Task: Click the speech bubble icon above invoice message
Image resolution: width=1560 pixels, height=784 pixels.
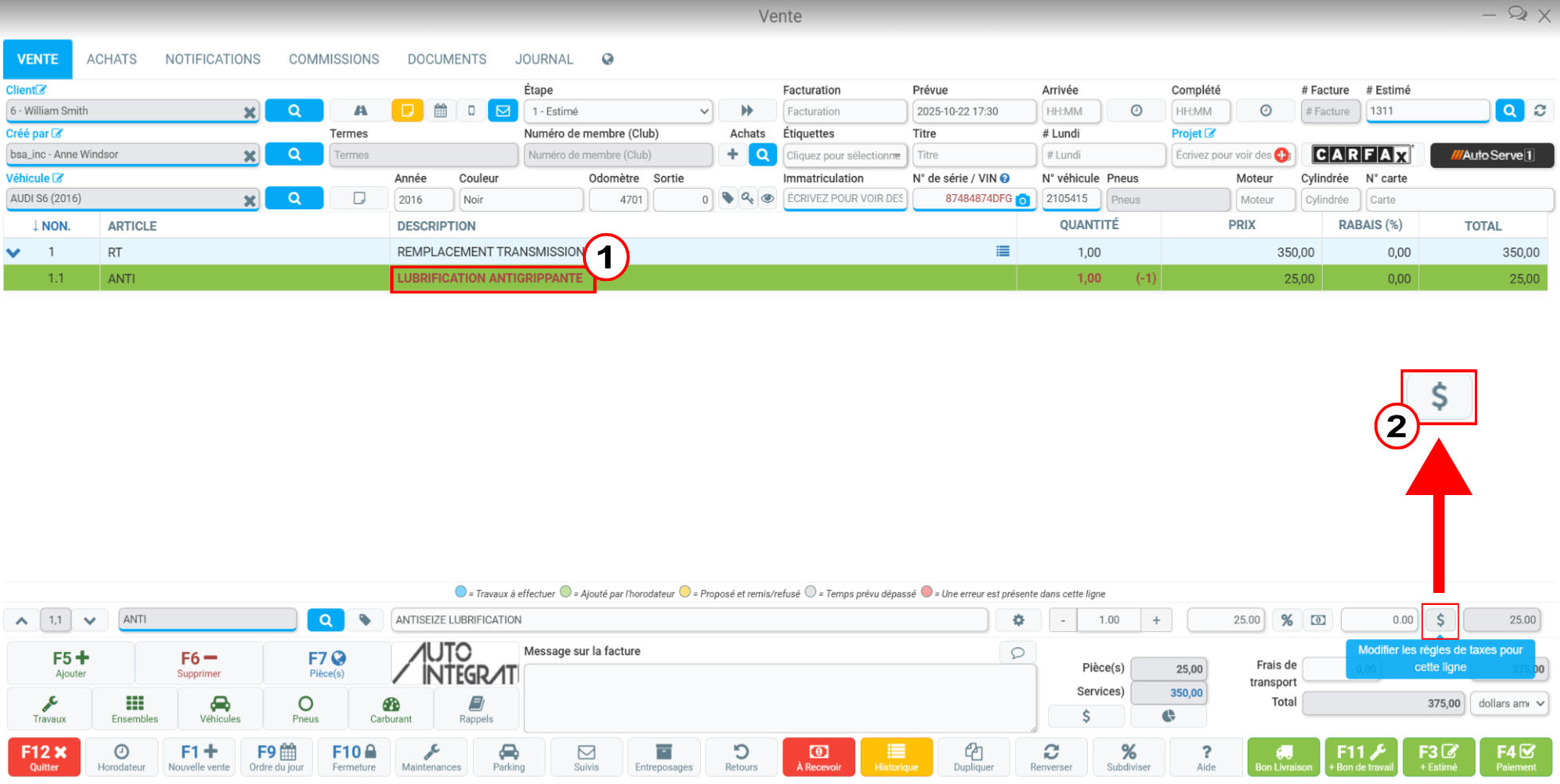Action: coord(1018,653)
